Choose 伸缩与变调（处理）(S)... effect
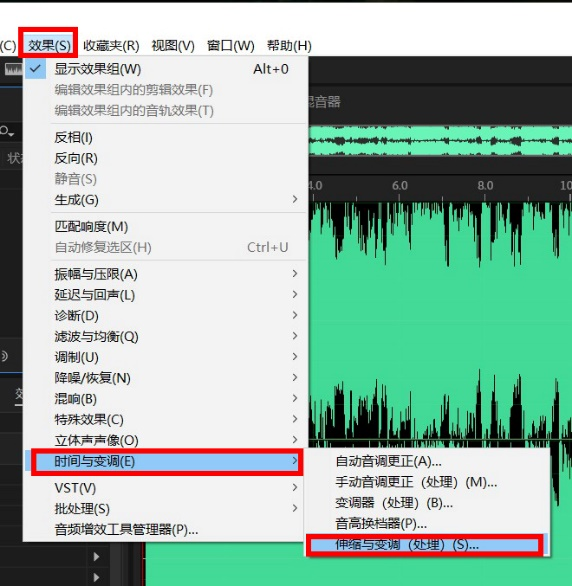Screen dimensions: 572x586 (x=427, y=545)
